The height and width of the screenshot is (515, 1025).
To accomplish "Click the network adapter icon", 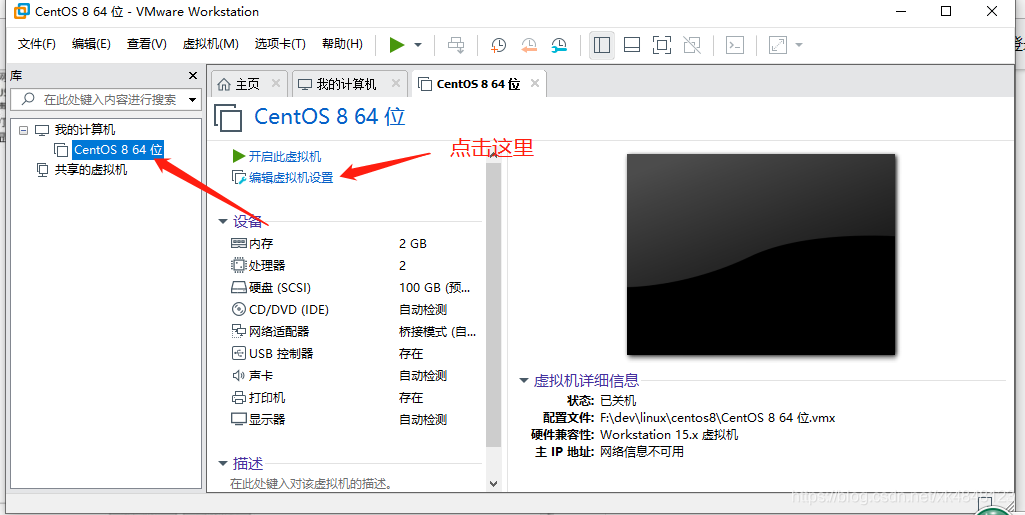I will coord(239,331).
